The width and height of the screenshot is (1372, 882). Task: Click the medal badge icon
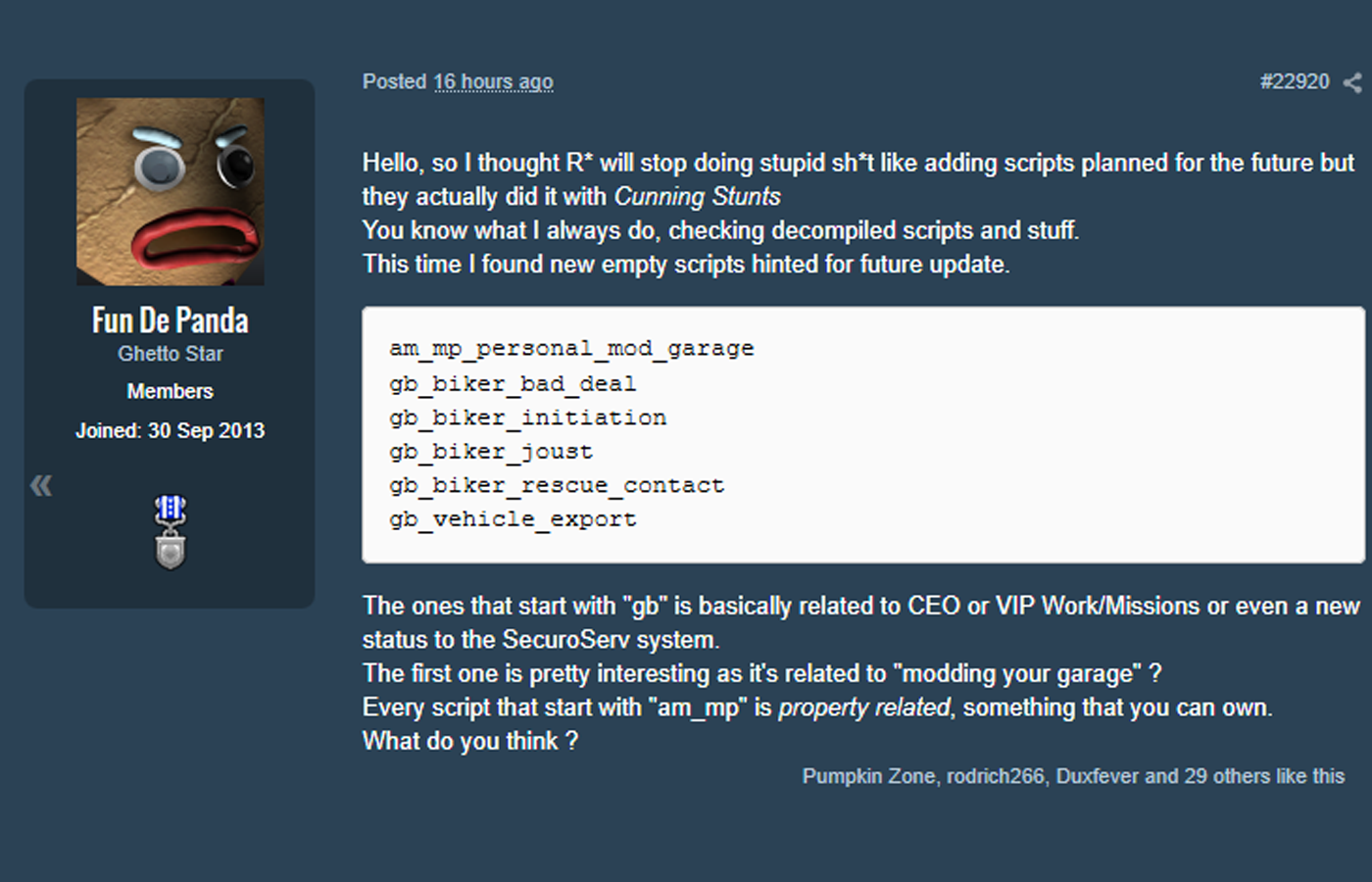(171, 532)
